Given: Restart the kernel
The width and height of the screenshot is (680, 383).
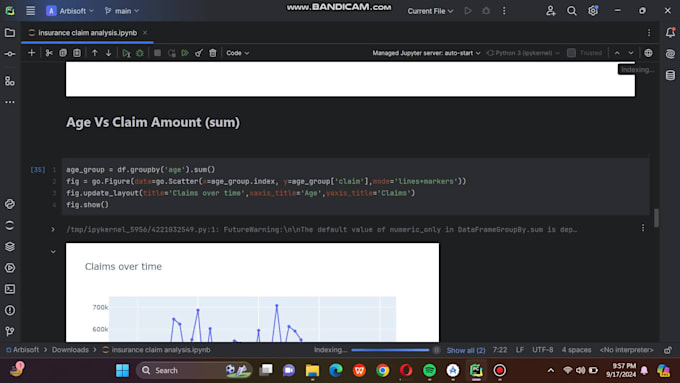Looking at the screenshot, I should click(172, 53).
